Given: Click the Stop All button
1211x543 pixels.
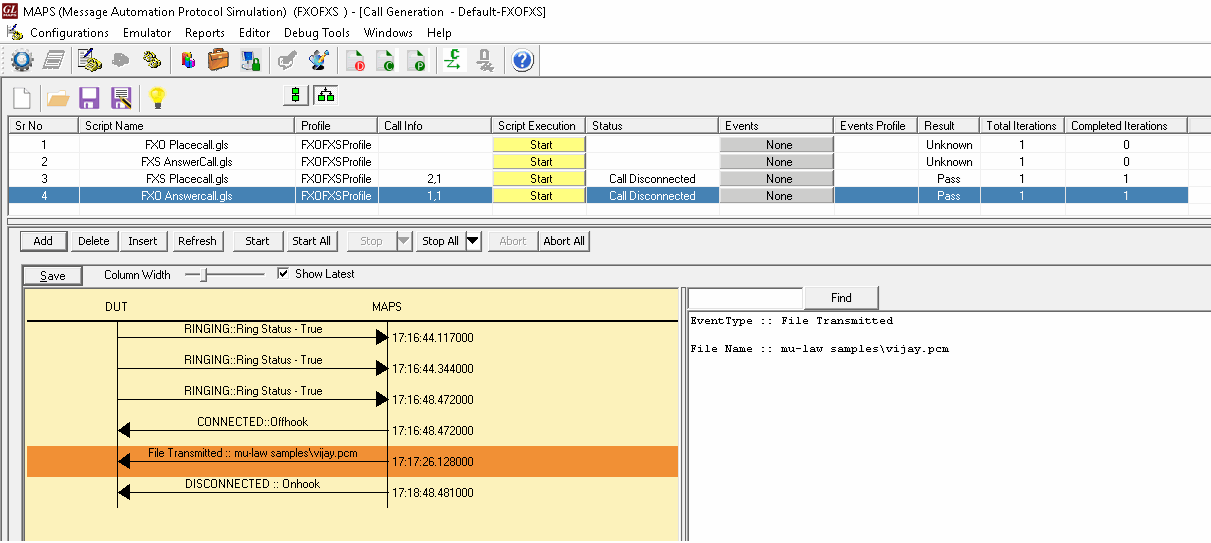Looking at the screenshot, I should click(440, 241).
